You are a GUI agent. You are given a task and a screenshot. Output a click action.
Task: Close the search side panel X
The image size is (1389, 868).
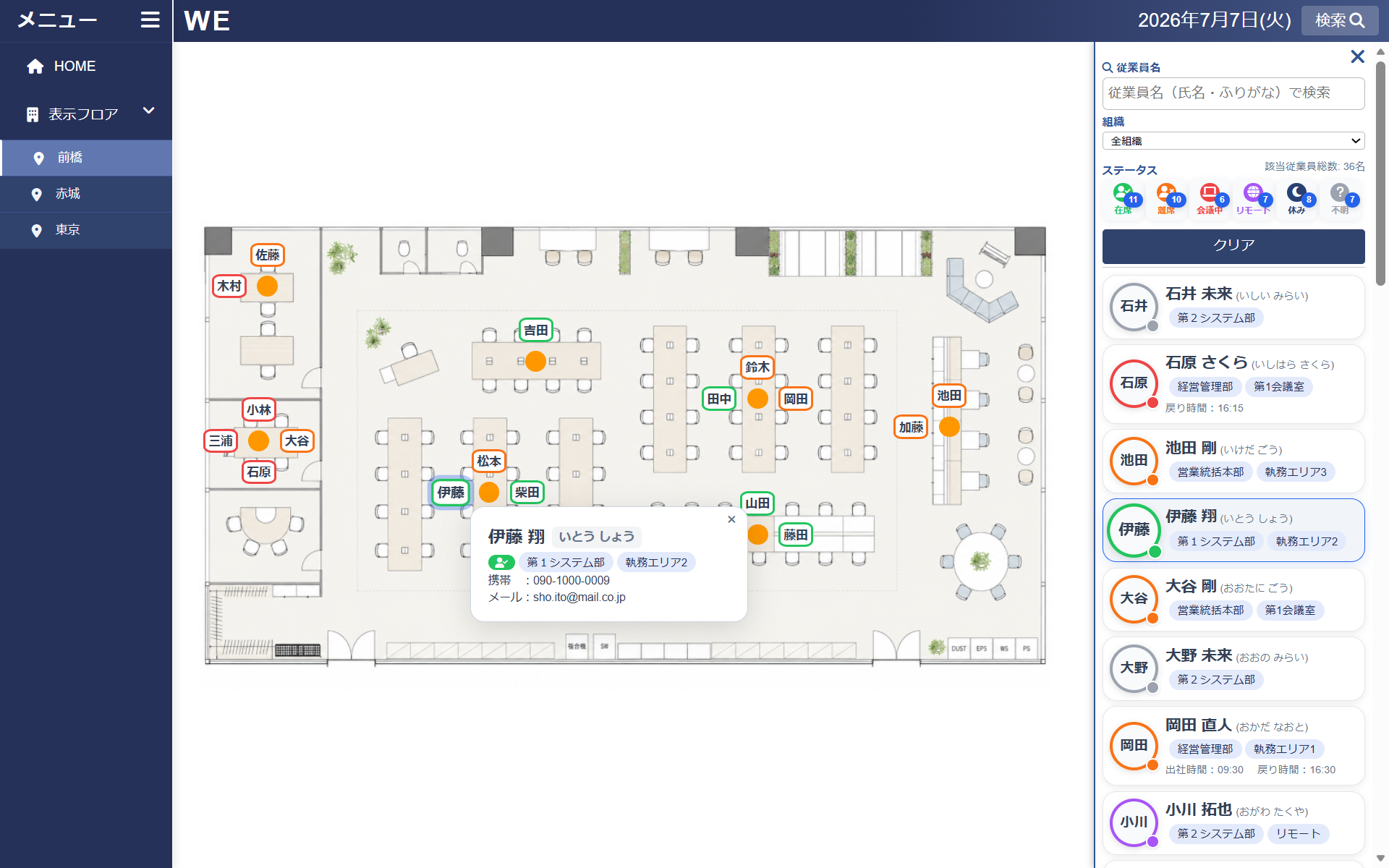pyautogui.click(x=1357, y=56)
